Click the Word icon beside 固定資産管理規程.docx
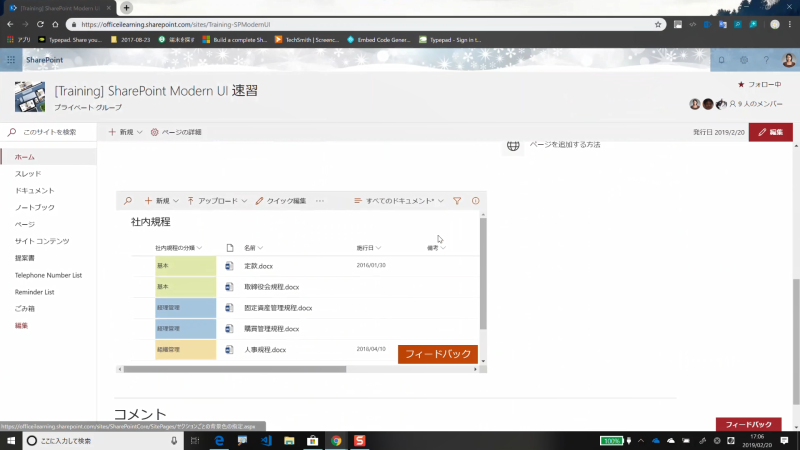The image size is (800, 450). click(x=229, y=308)
